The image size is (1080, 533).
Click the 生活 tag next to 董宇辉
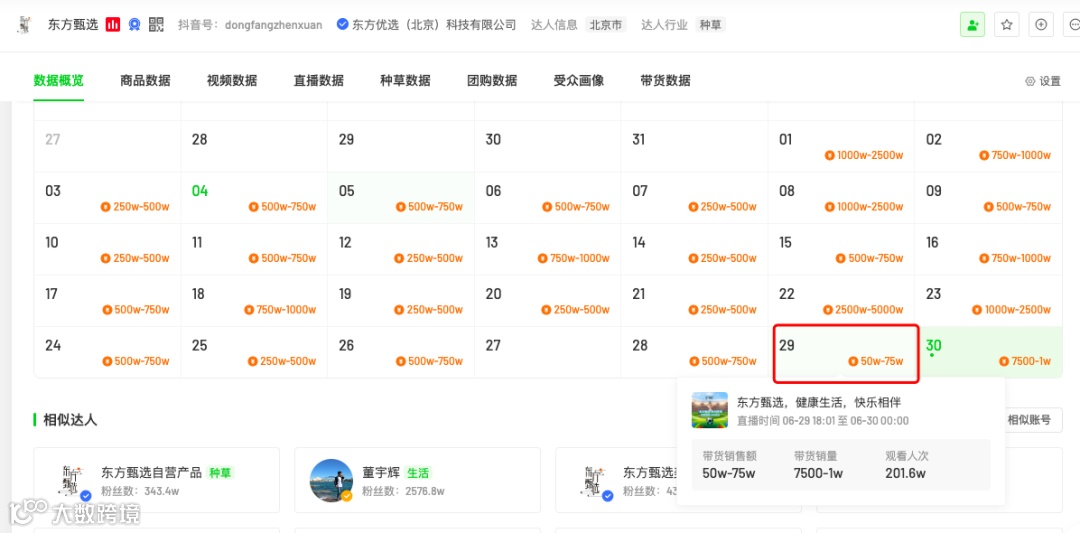coord(417,473)
